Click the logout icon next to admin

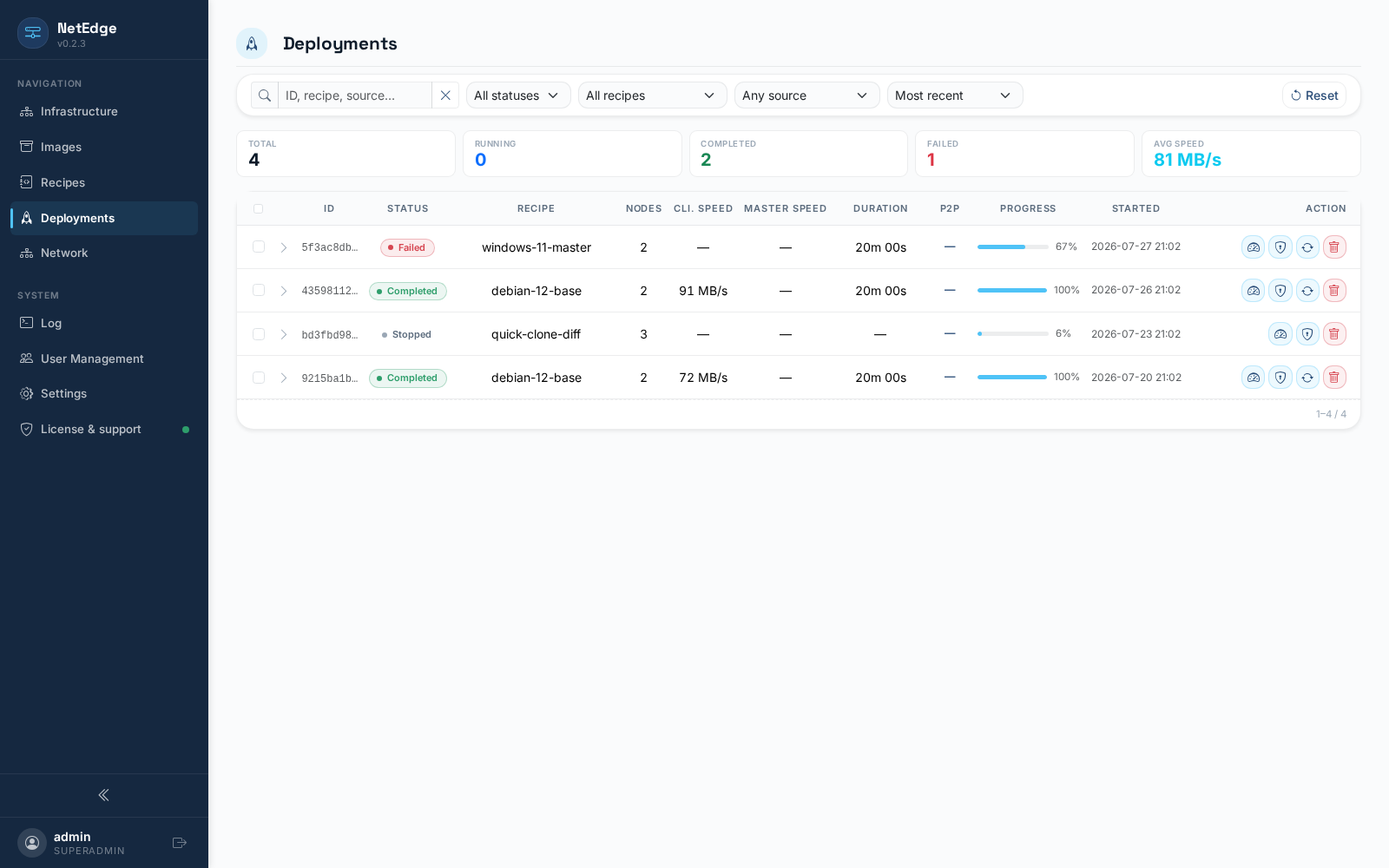(180, 843)
